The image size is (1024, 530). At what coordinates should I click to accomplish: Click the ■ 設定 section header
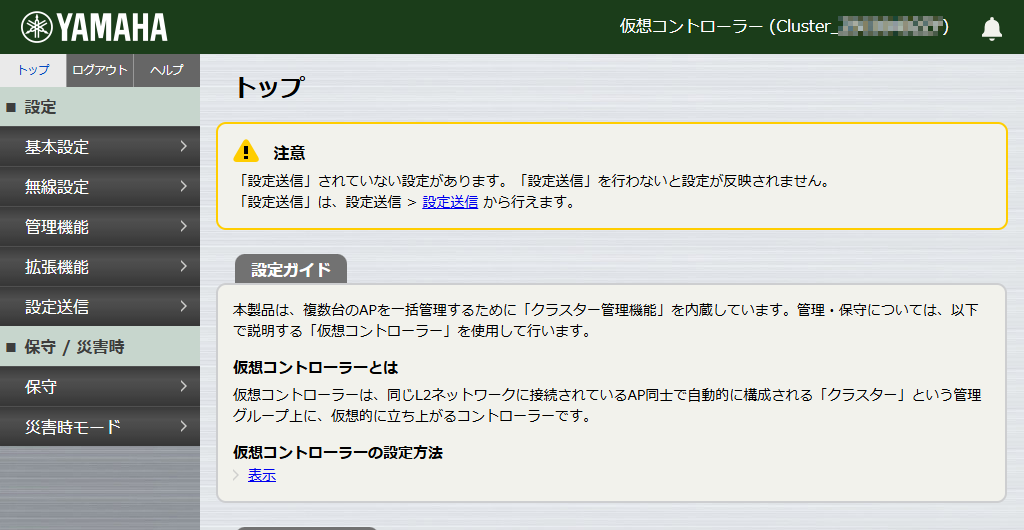(100, 107)
